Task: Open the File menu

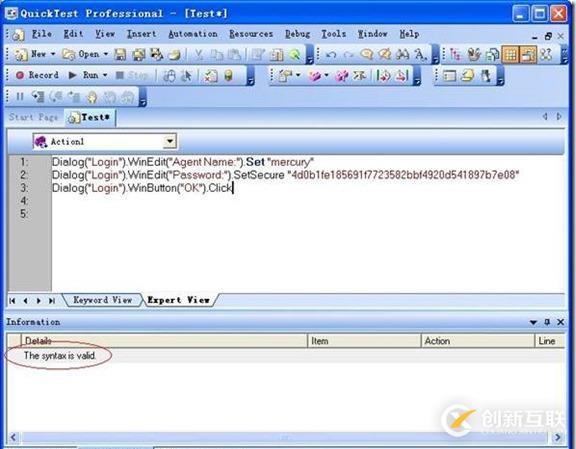Action: point(42,34)
